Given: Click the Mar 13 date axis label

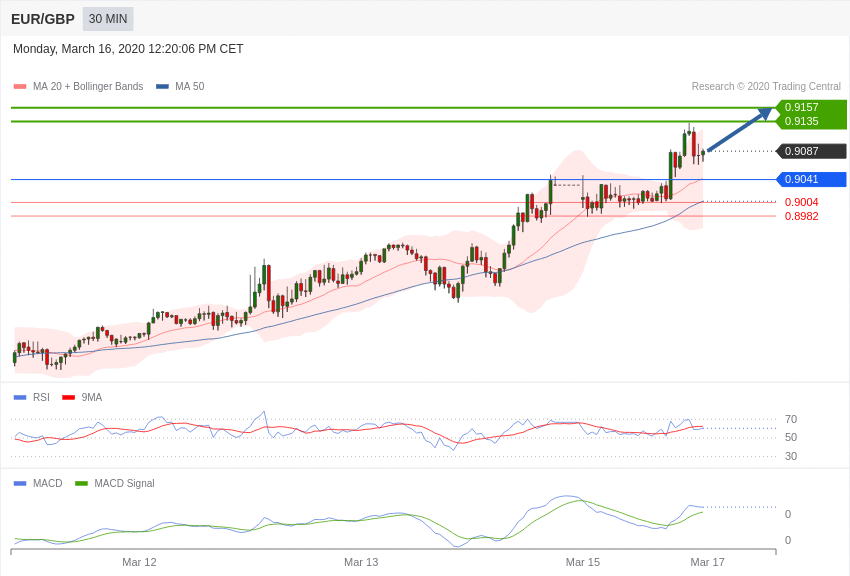Looking at the screenshot, I should pos(361,562).
